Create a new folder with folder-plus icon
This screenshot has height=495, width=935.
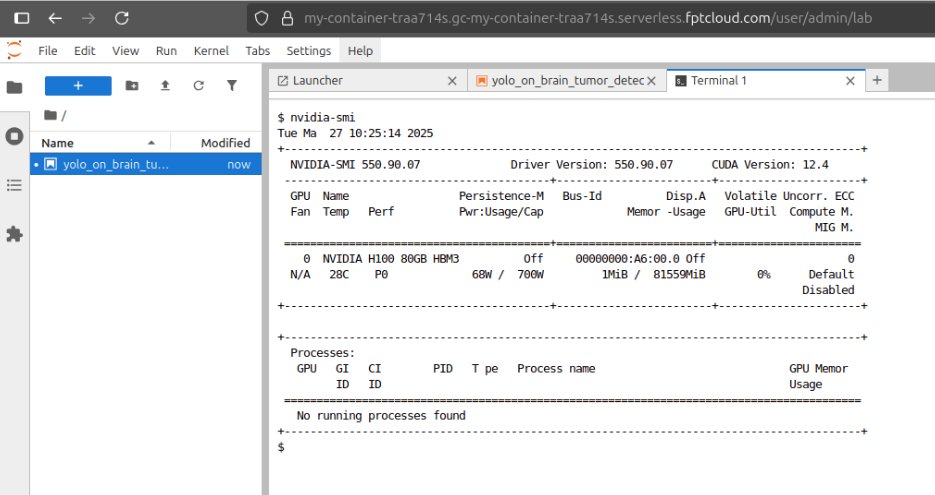click(132, 86)
